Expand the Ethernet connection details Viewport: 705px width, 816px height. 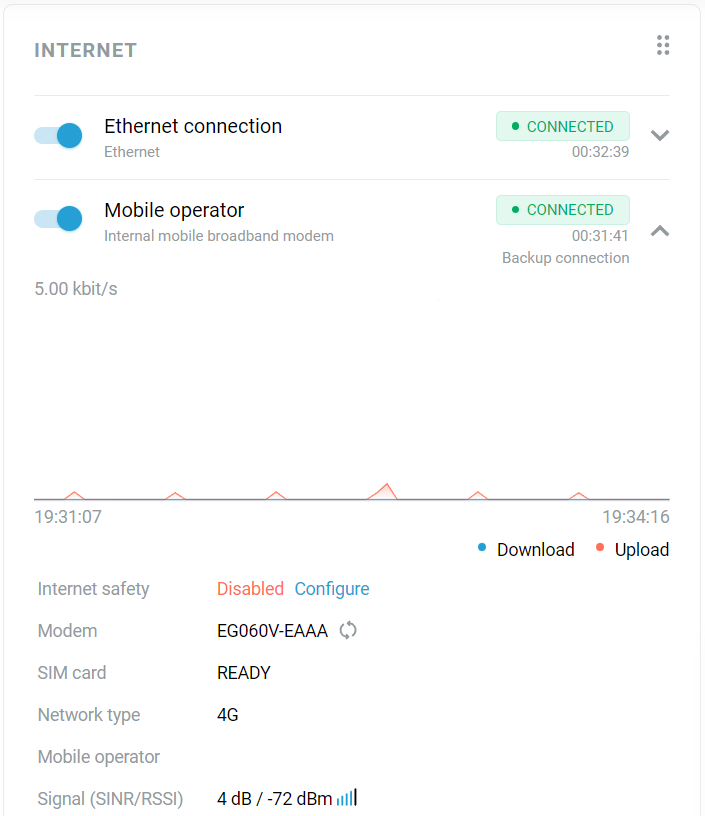coord(659,135)
